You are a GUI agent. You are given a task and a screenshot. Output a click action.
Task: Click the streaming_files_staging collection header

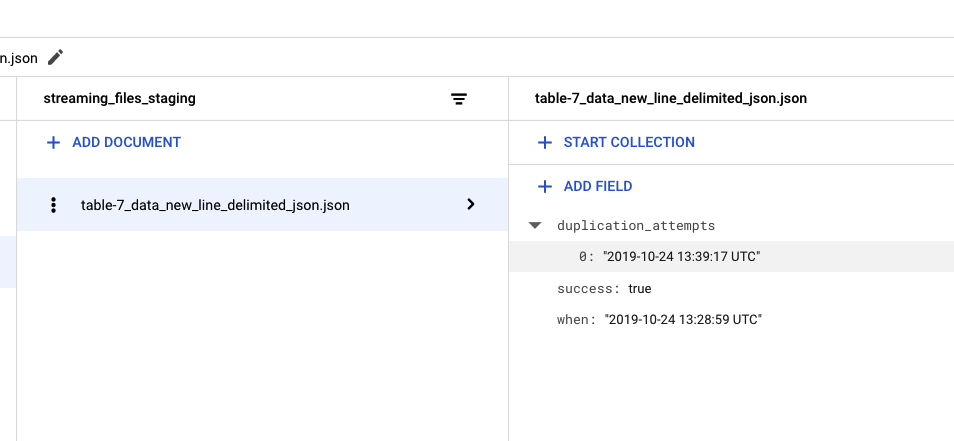click(x=119, y=98)
